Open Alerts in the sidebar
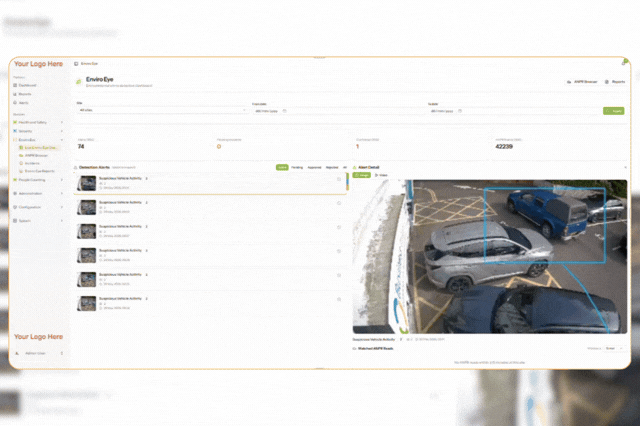640x426 pixels. [x=21, y=103]
